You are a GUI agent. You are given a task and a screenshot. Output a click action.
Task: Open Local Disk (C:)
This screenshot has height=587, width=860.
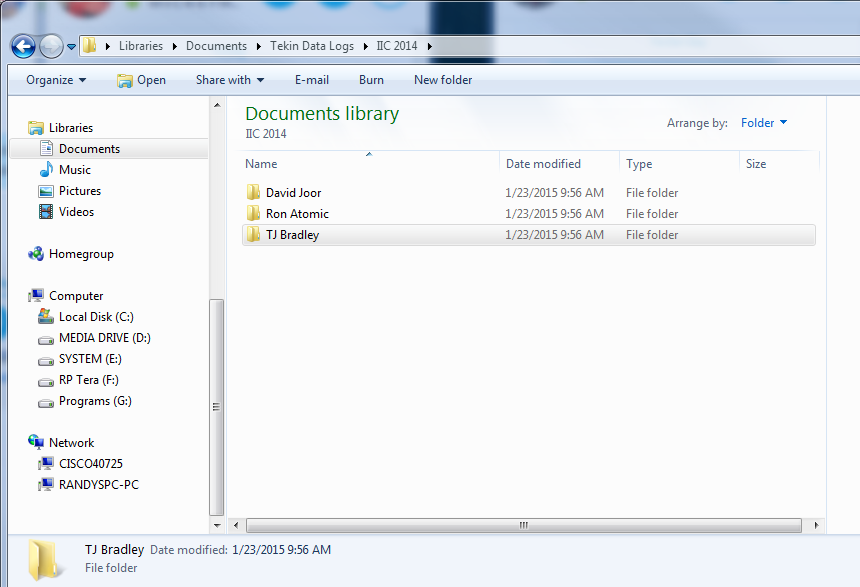(96, 317)
